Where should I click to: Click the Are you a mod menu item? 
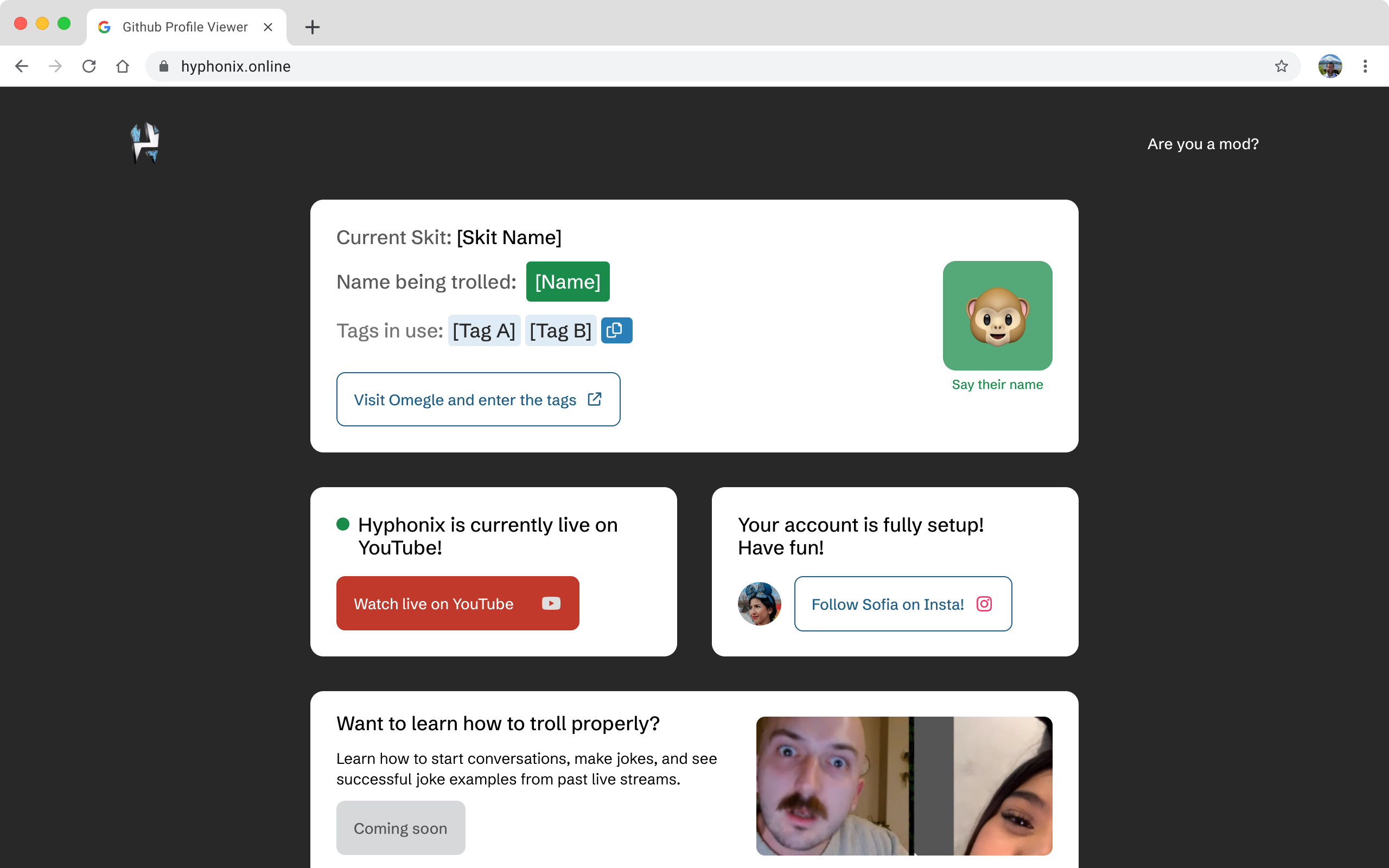(1204, 143)
